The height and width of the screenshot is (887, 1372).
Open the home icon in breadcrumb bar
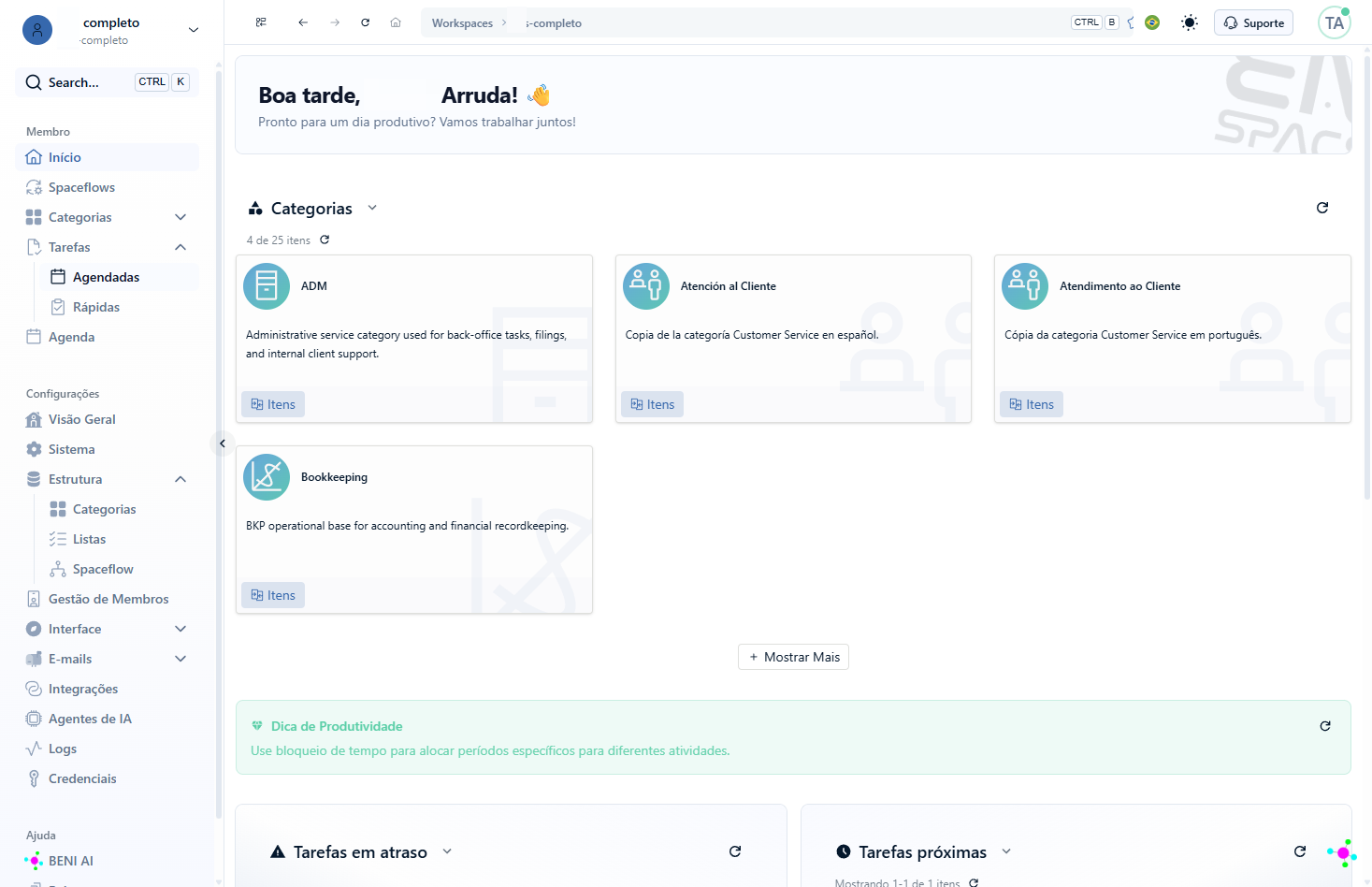[x=396, y=22]
